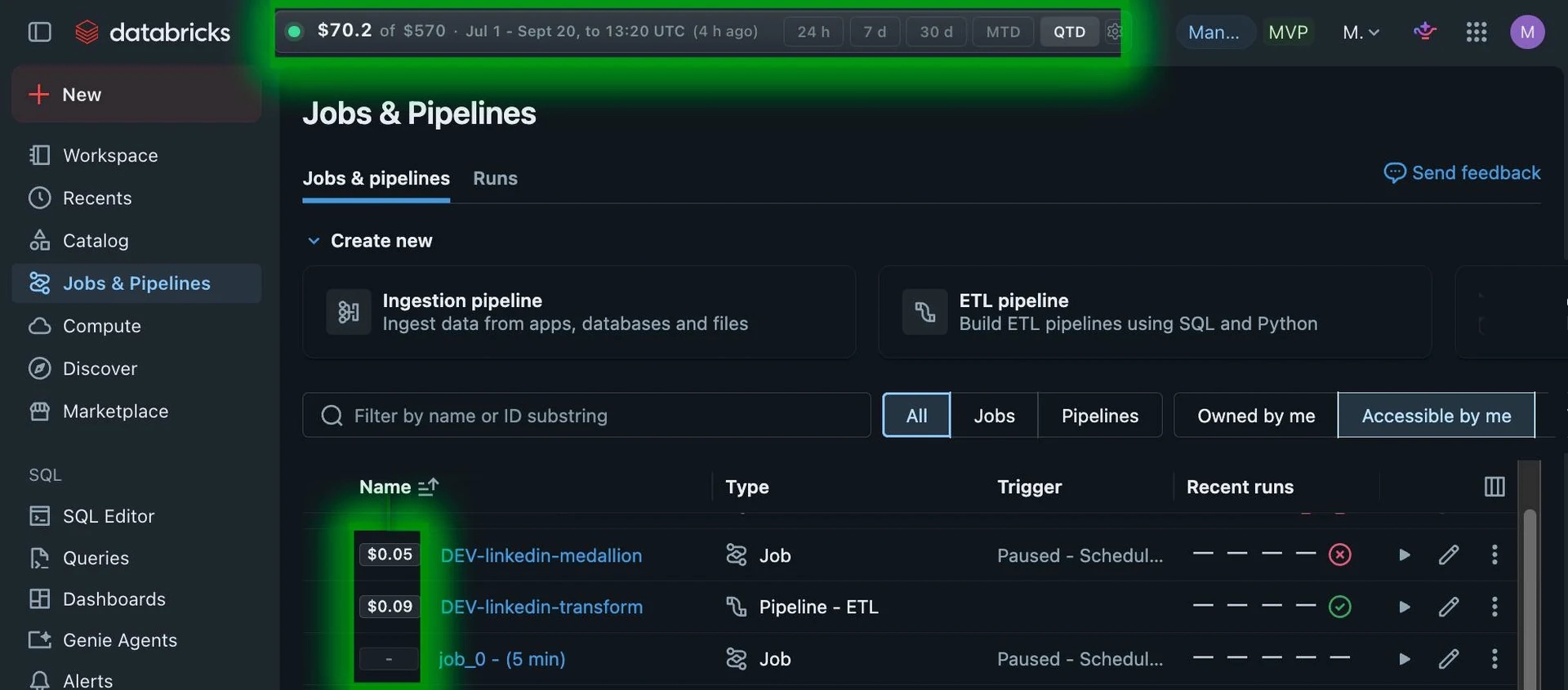Click the Filter by name search field
The image size is (1568, 690).
point(586,416)
